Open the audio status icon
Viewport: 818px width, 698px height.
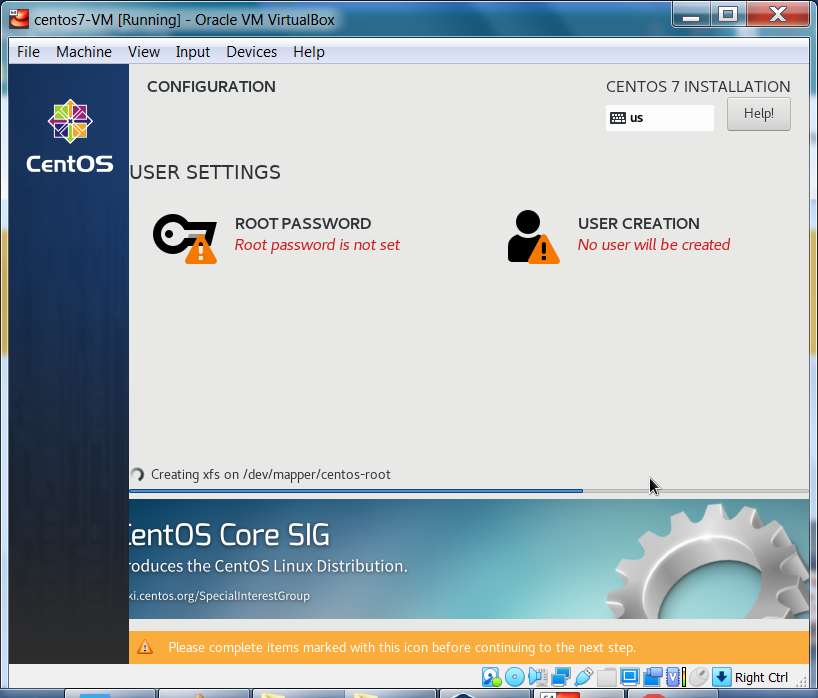[537, 677]
